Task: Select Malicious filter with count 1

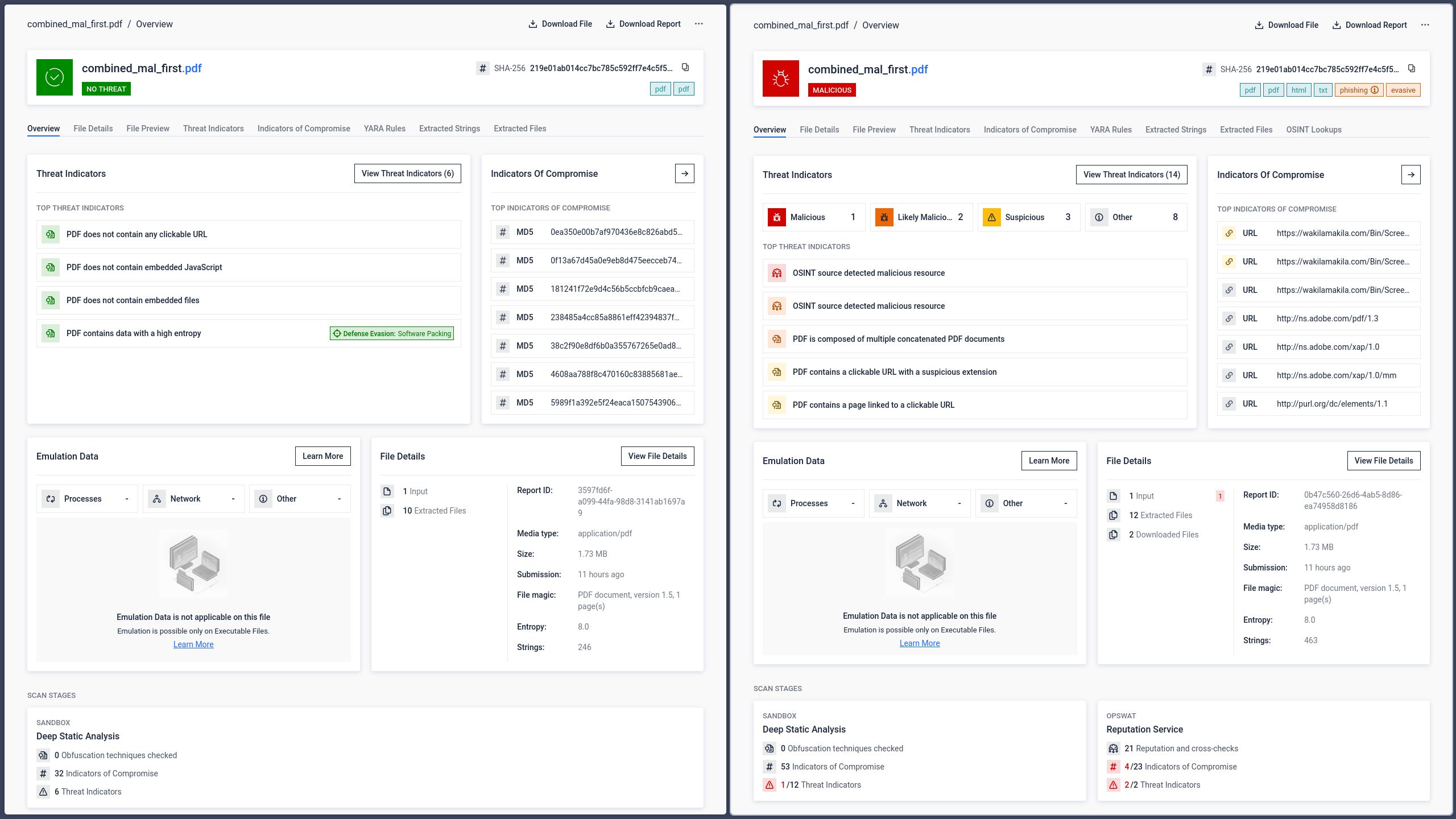Action: click(813, 217)
